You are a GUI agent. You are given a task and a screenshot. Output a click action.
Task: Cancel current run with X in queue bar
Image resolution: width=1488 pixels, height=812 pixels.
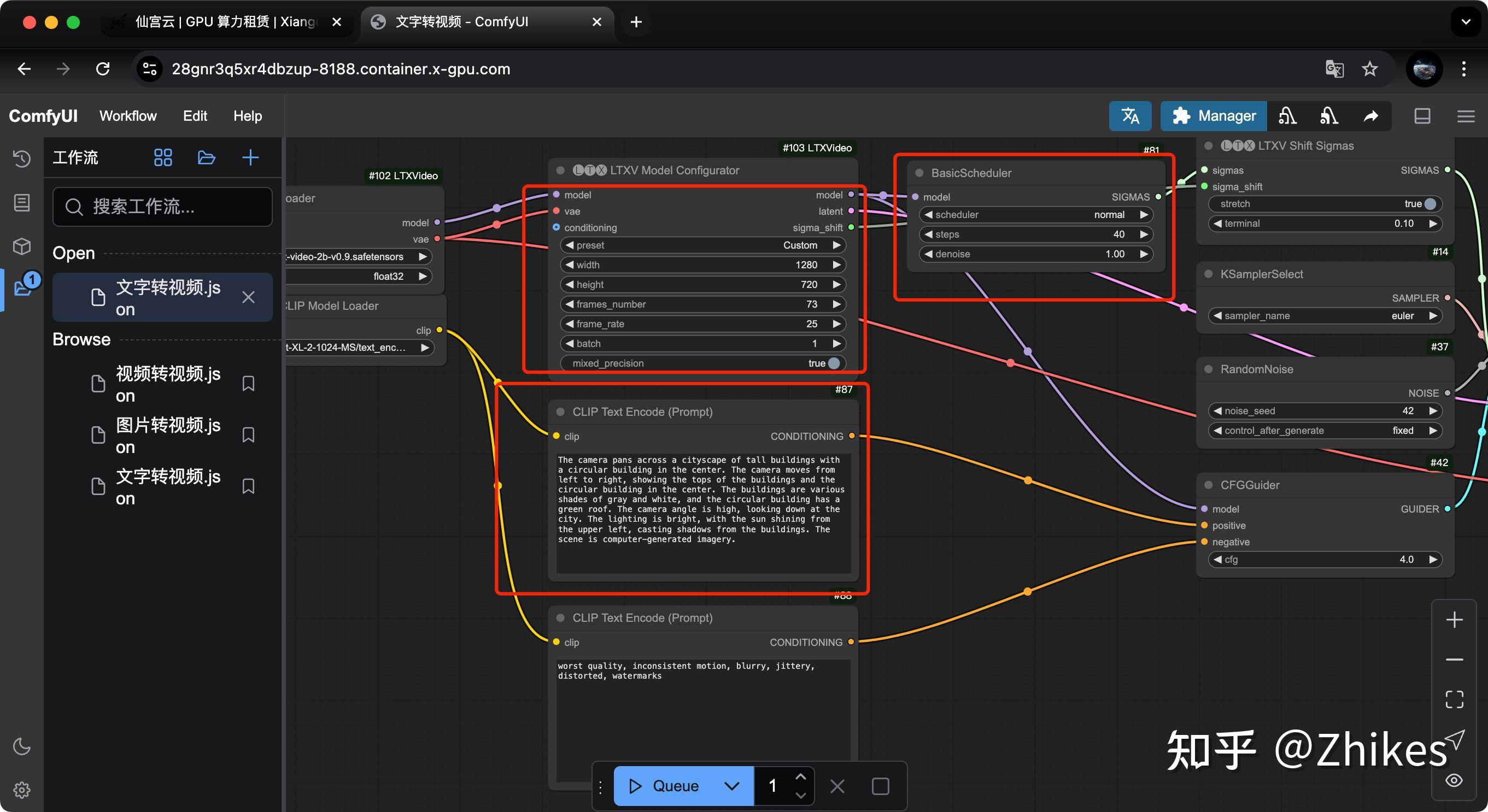[837, 786]
